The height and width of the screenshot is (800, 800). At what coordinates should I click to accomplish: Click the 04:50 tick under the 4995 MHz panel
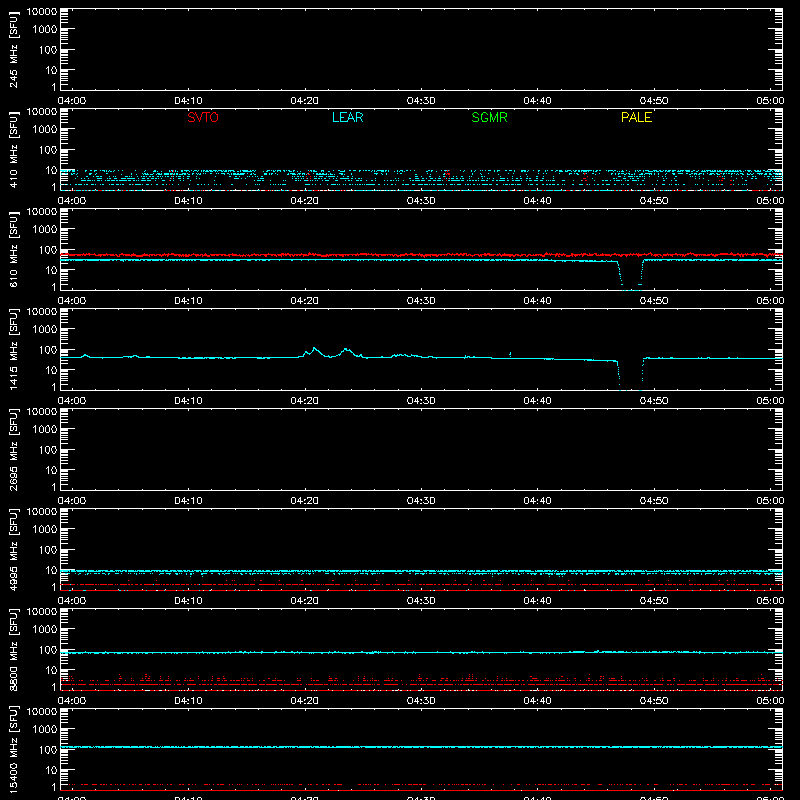654,601
